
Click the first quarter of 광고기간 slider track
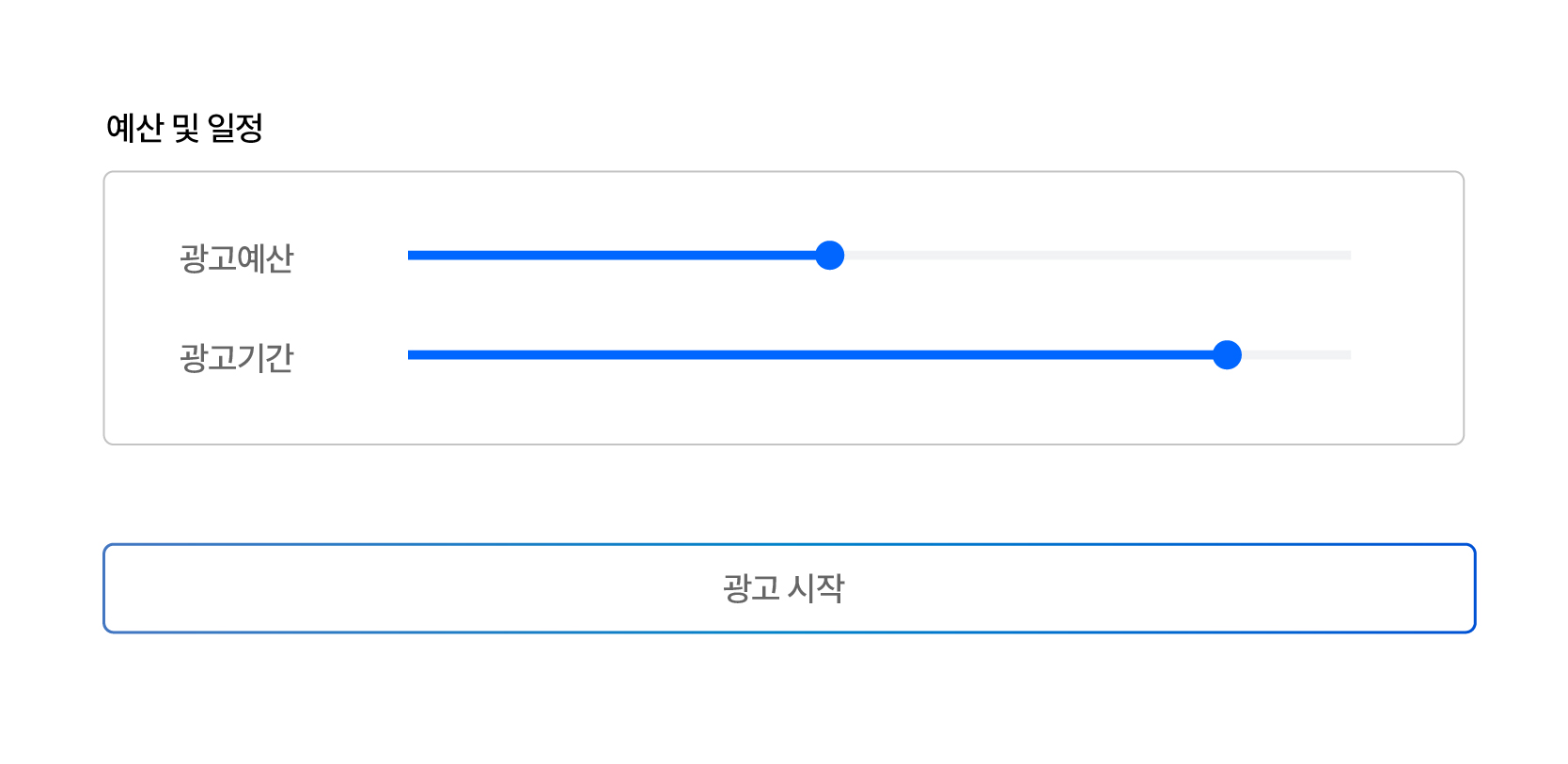(x=644, y=355)
